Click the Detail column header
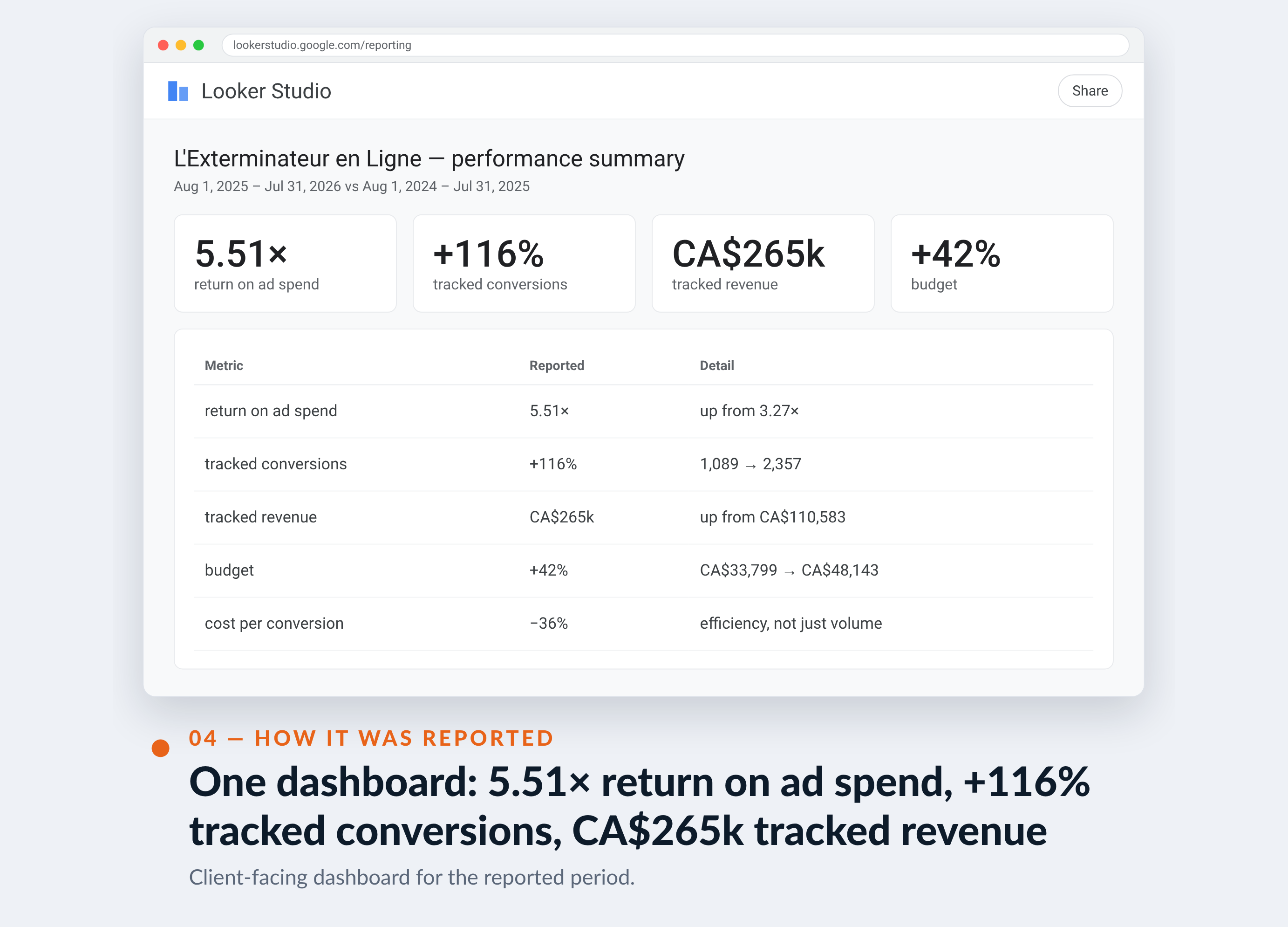 (717, 365)
